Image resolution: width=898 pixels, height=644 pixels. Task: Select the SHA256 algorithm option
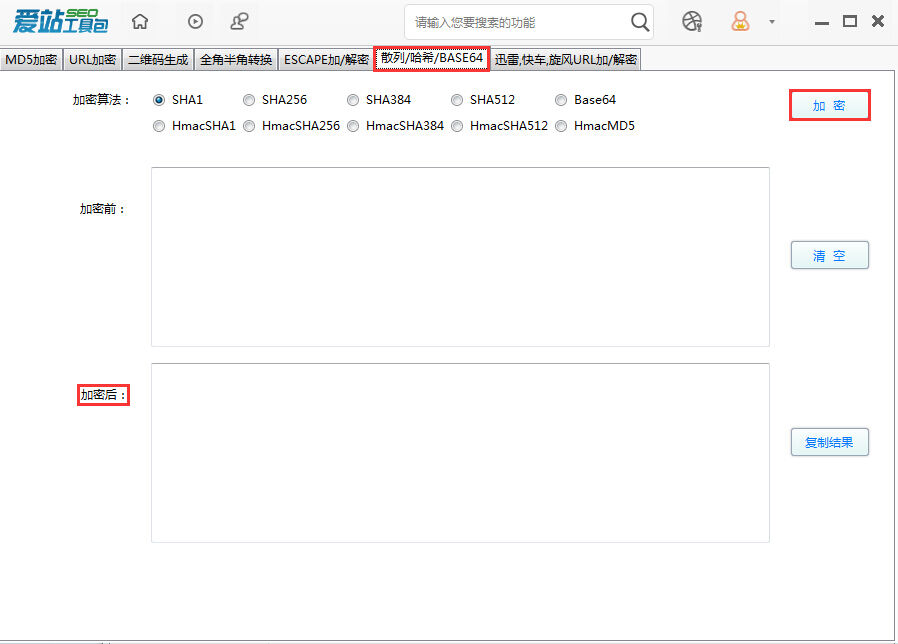(x=249, y=100)
